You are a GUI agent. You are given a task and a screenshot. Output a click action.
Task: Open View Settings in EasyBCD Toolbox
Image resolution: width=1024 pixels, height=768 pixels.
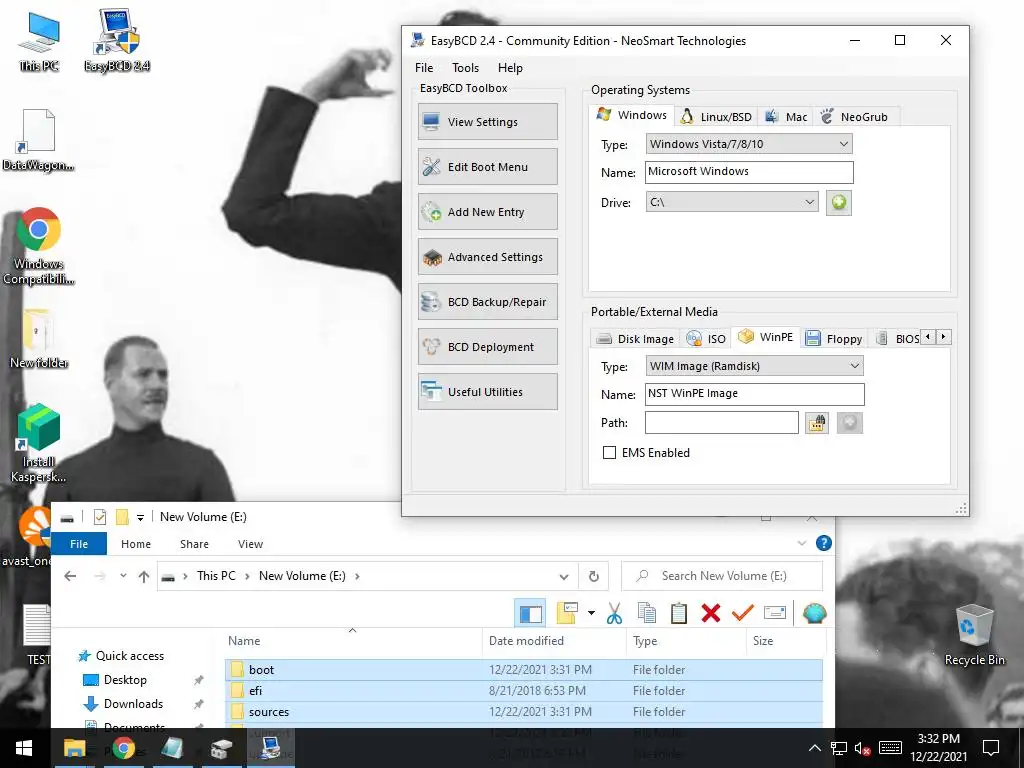click(487, 121)
